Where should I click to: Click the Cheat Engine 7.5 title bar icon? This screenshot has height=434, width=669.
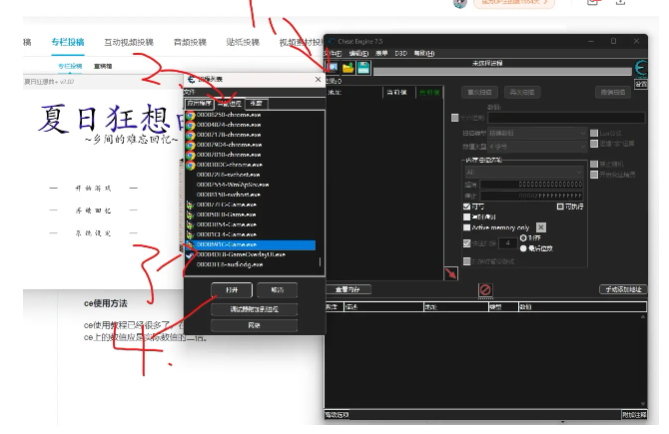pyautogui.click(x=332, y=41)
